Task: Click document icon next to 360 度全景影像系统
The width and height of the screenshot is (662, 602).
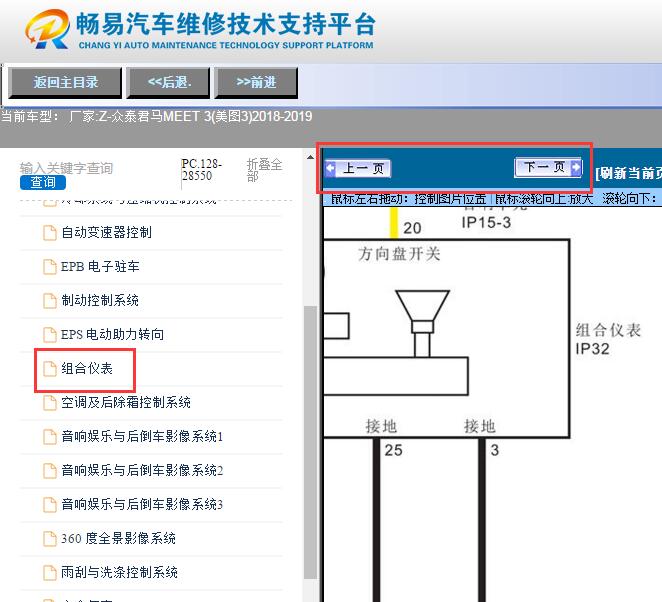Action: tap(50, 539)
